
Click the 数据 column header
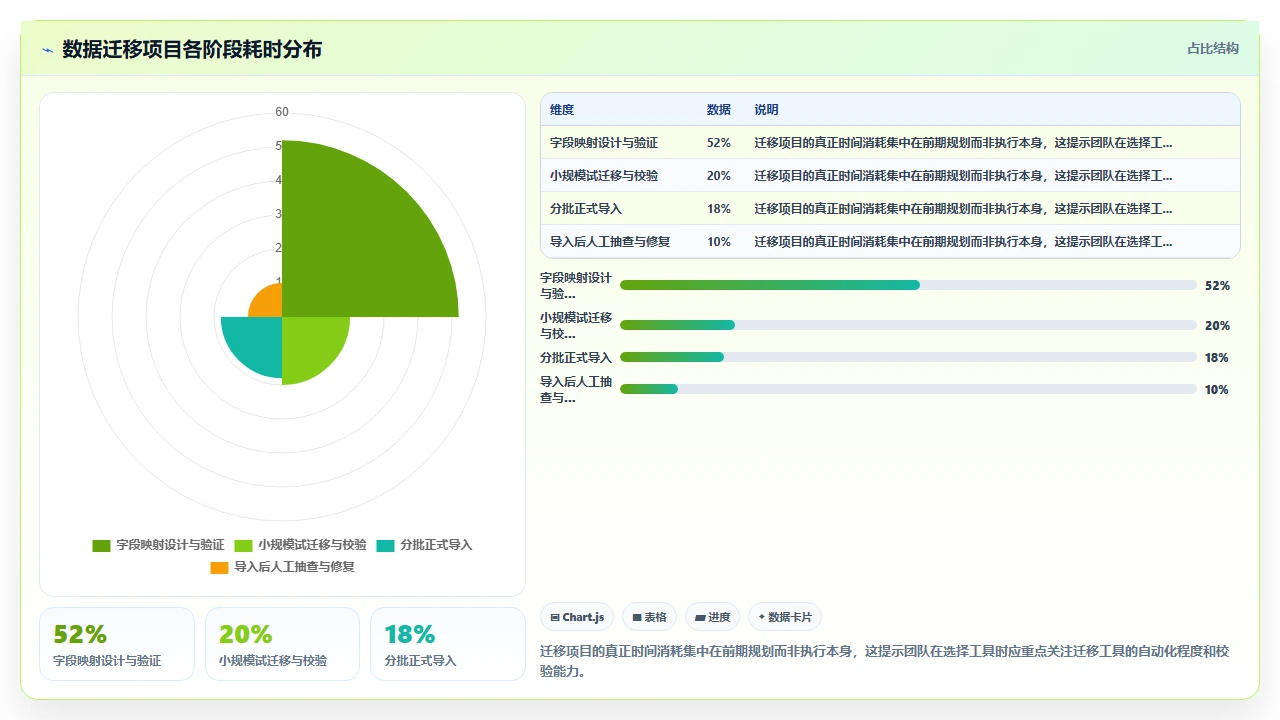pos(719,110)
